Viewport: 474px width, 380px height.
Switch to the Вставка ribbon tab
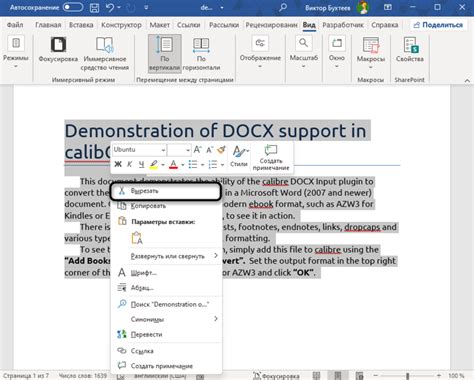point(81,25)
